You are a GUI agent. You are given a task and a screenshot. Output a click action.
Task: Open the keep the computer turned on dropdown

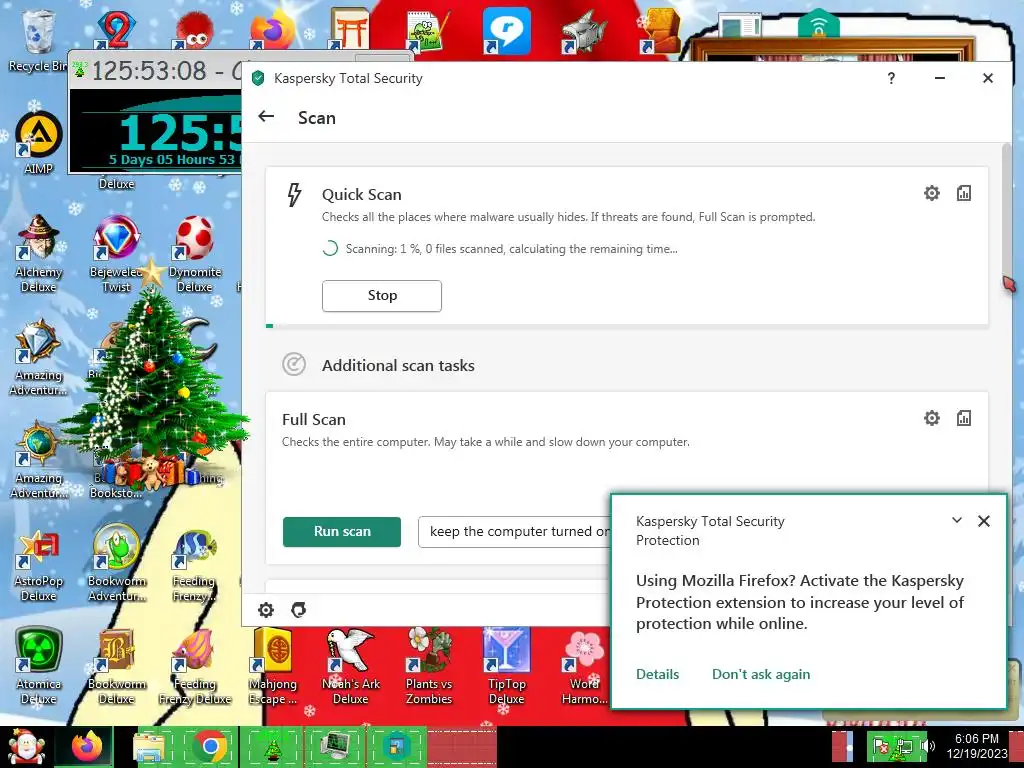point(515,532)
